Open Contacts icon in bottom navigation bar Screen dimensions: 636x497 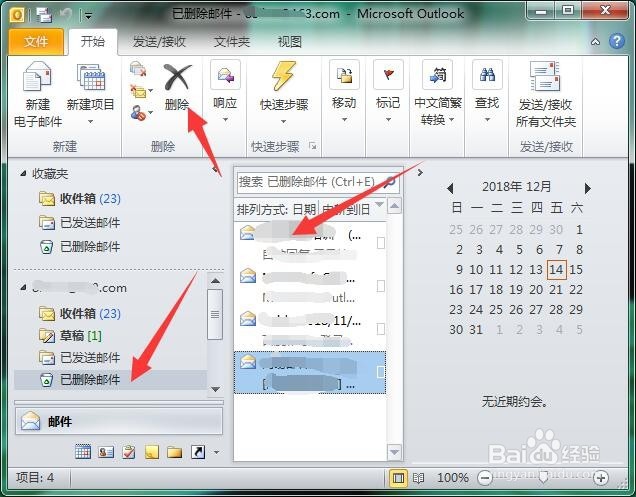106,452
